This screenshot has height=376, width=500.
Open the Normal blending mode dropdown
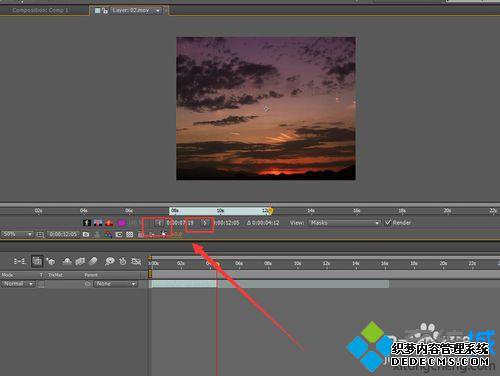18,284
